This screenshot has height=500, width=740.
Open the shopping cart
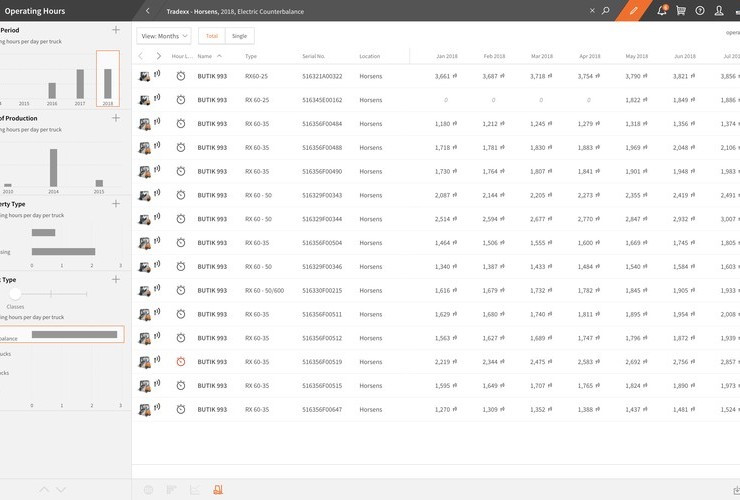coord(681,11)
